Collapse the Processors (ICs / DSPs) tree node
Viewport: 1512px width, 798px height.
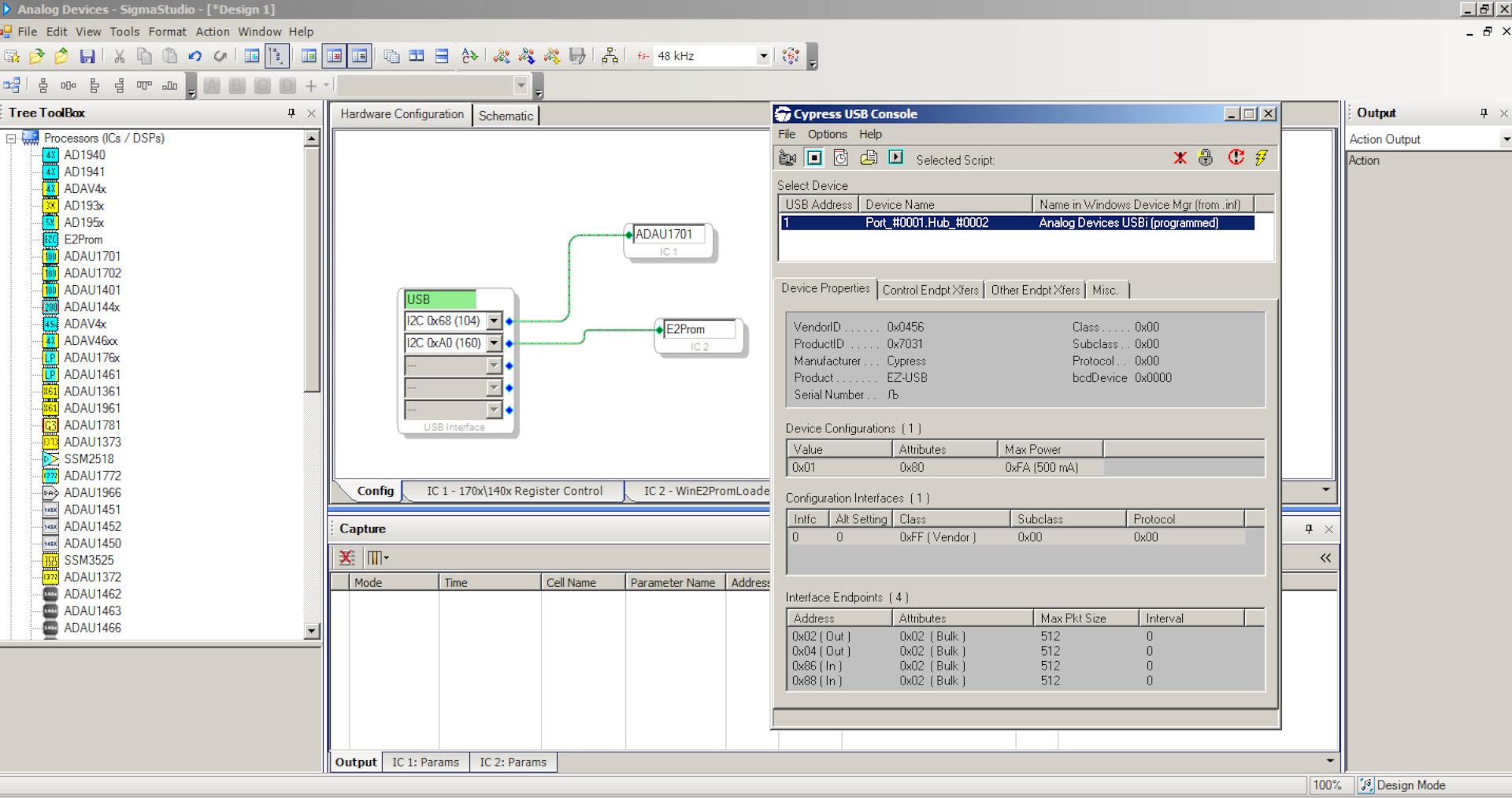pos(11,139)
